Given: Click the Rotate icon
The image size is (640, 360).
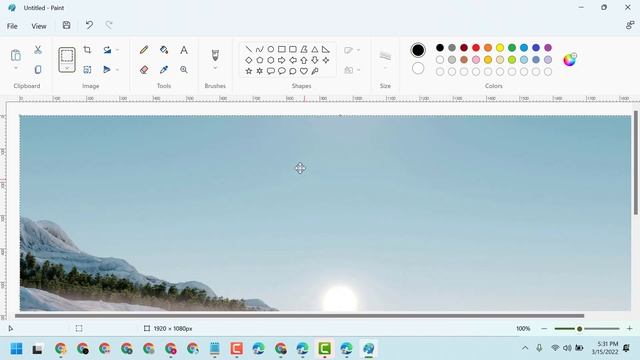Looking at the screenshot, I should click(107, 50).
